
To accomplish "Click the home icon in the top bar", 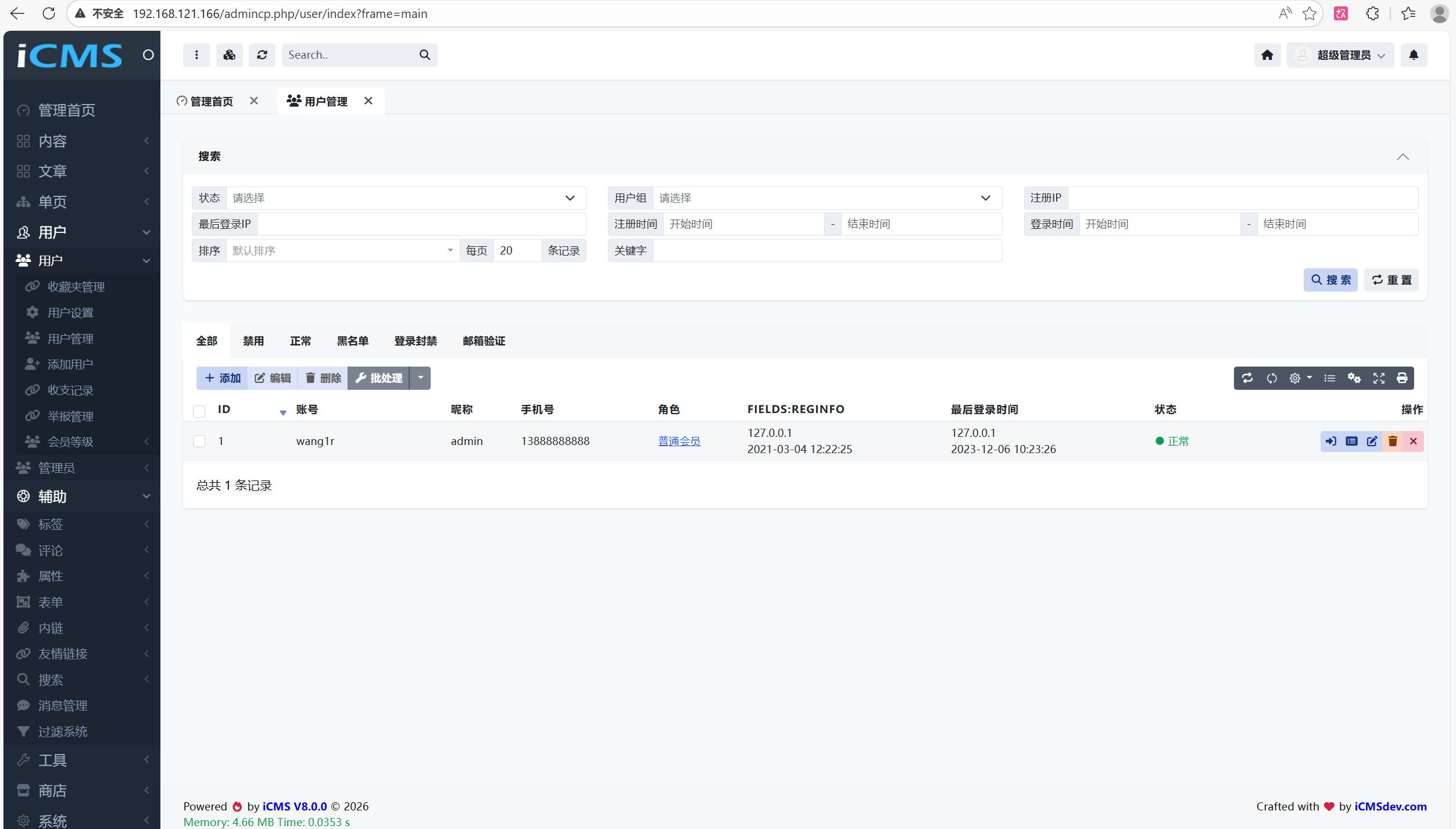I will click(1267, 55).
